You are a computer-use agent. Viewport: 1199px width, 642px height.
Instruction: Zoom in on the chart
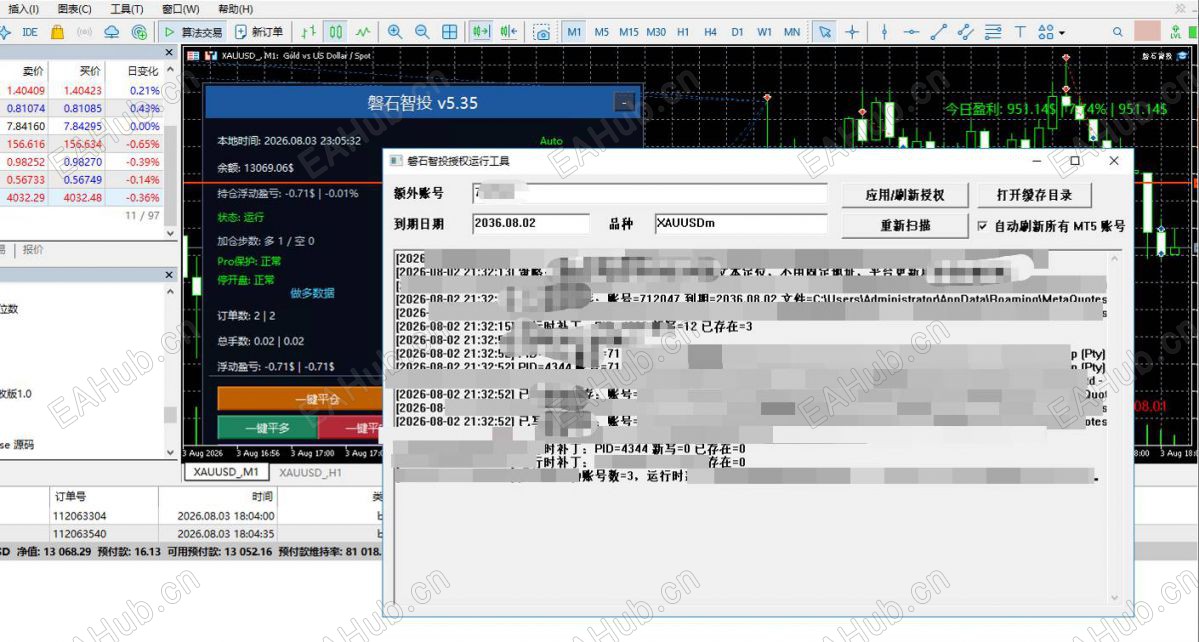pyautogui.click(x=395, y=32)
